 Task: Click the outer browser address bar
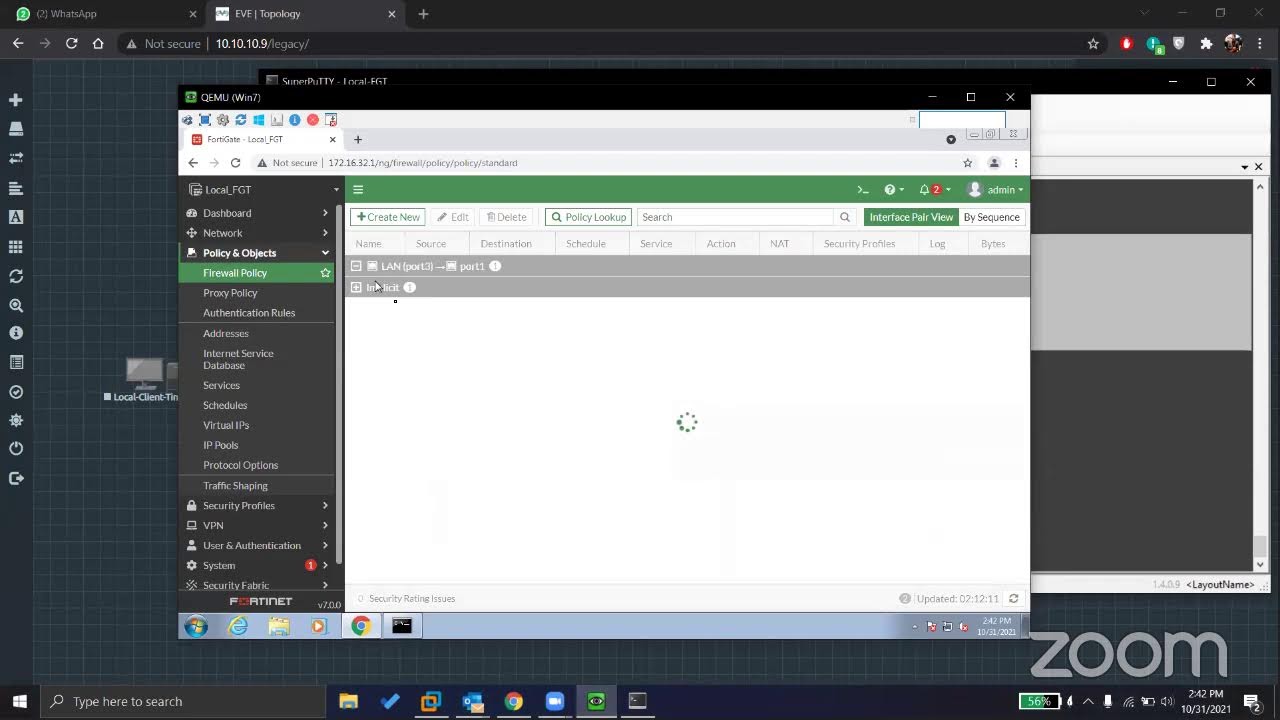tap(640, 44)
